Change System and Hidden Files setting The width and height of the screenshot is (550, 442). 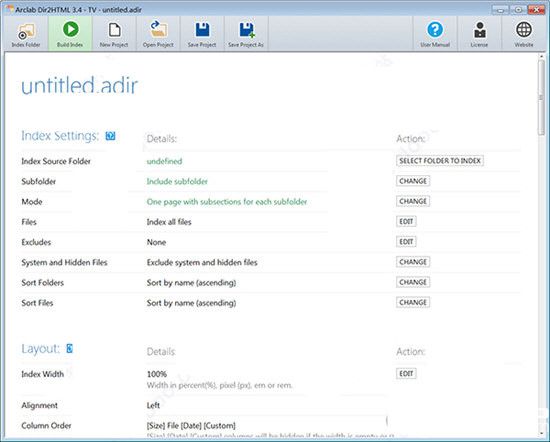(x=413, y=262)
